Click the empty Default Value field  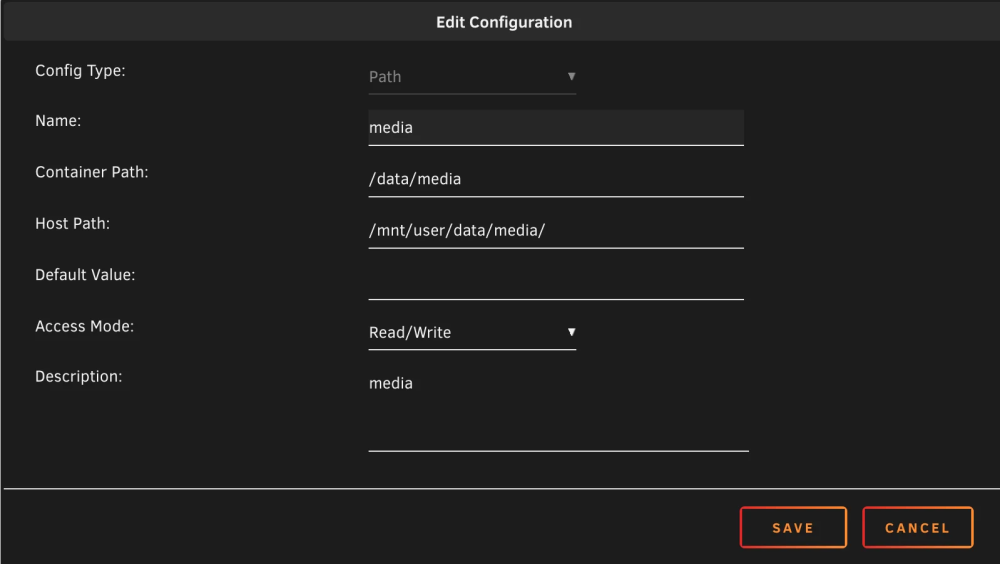tap(556, 281)
